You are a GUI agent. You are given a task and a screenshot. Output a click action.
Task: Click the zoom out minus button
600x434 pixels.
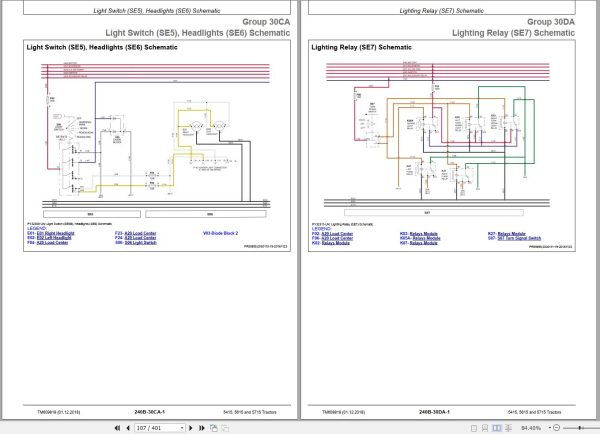tap(557, 428)
